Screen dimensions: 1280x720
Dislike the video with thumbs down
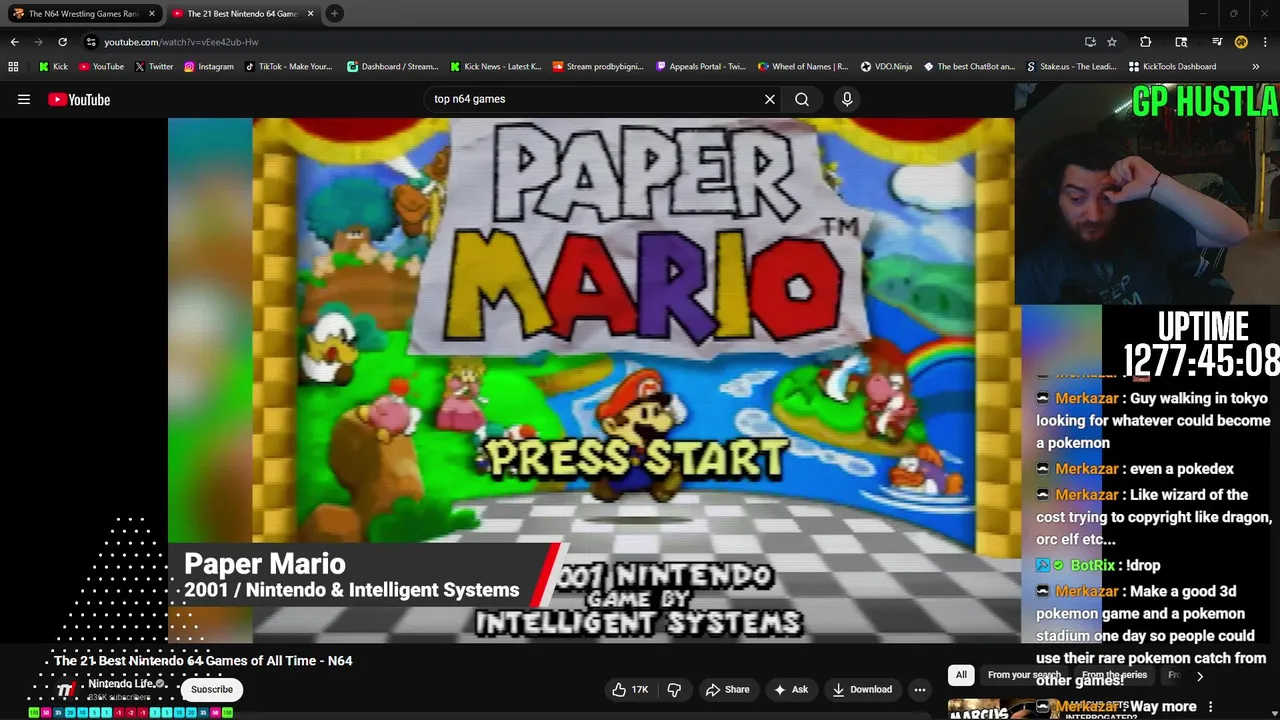[x=674, y=689]
